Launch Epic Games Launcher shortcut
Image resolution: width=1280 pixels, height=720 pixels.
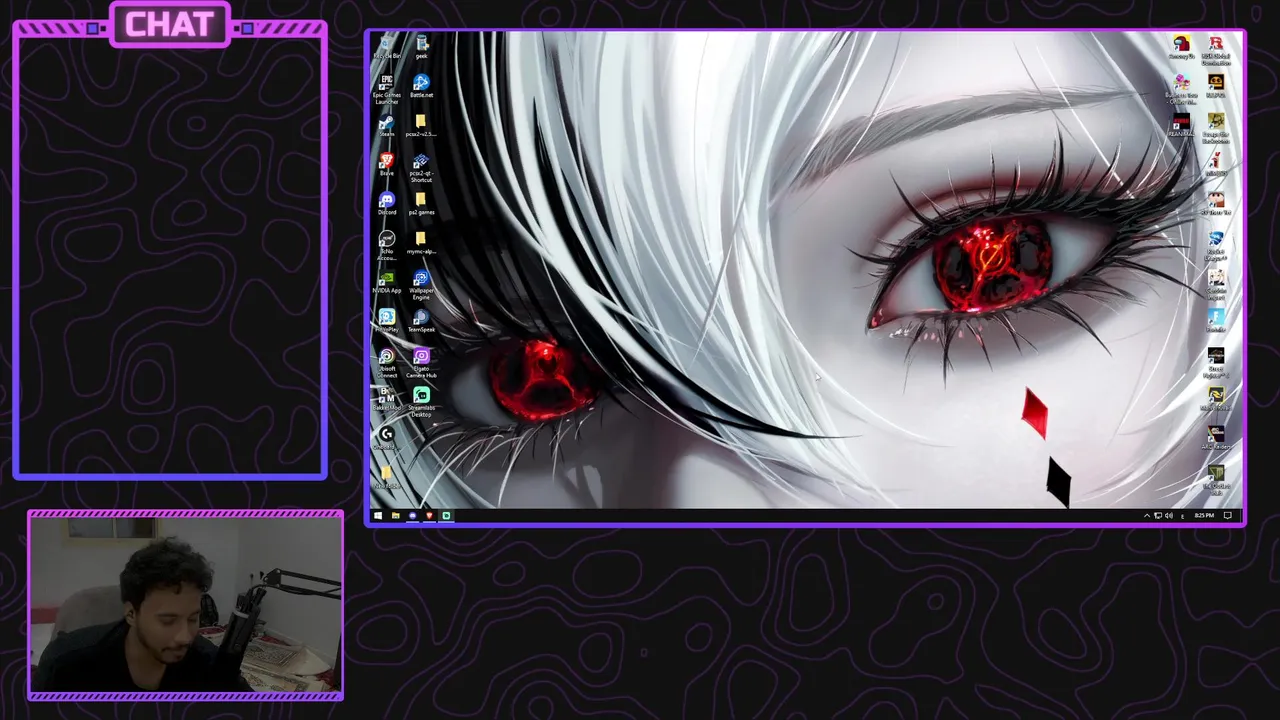pos(387,88)
